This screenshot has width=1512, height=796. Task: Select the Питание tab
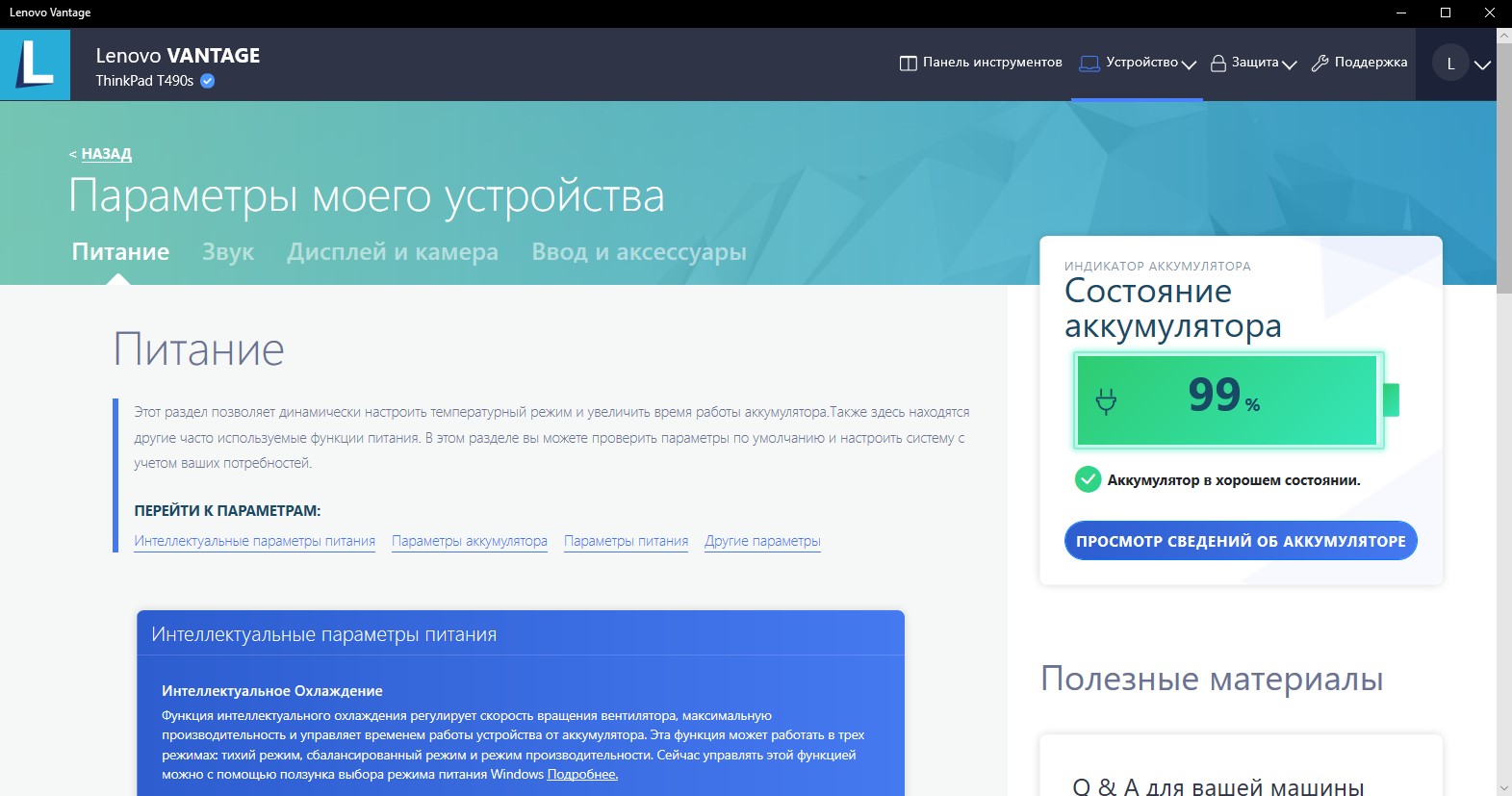120,252
